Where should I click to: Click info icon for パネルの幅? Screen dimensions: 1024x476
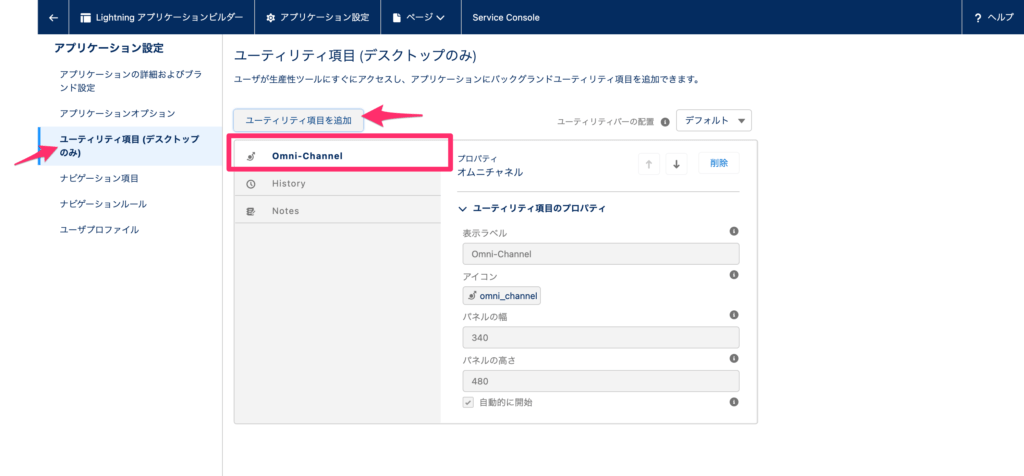[x=733, y=315]
